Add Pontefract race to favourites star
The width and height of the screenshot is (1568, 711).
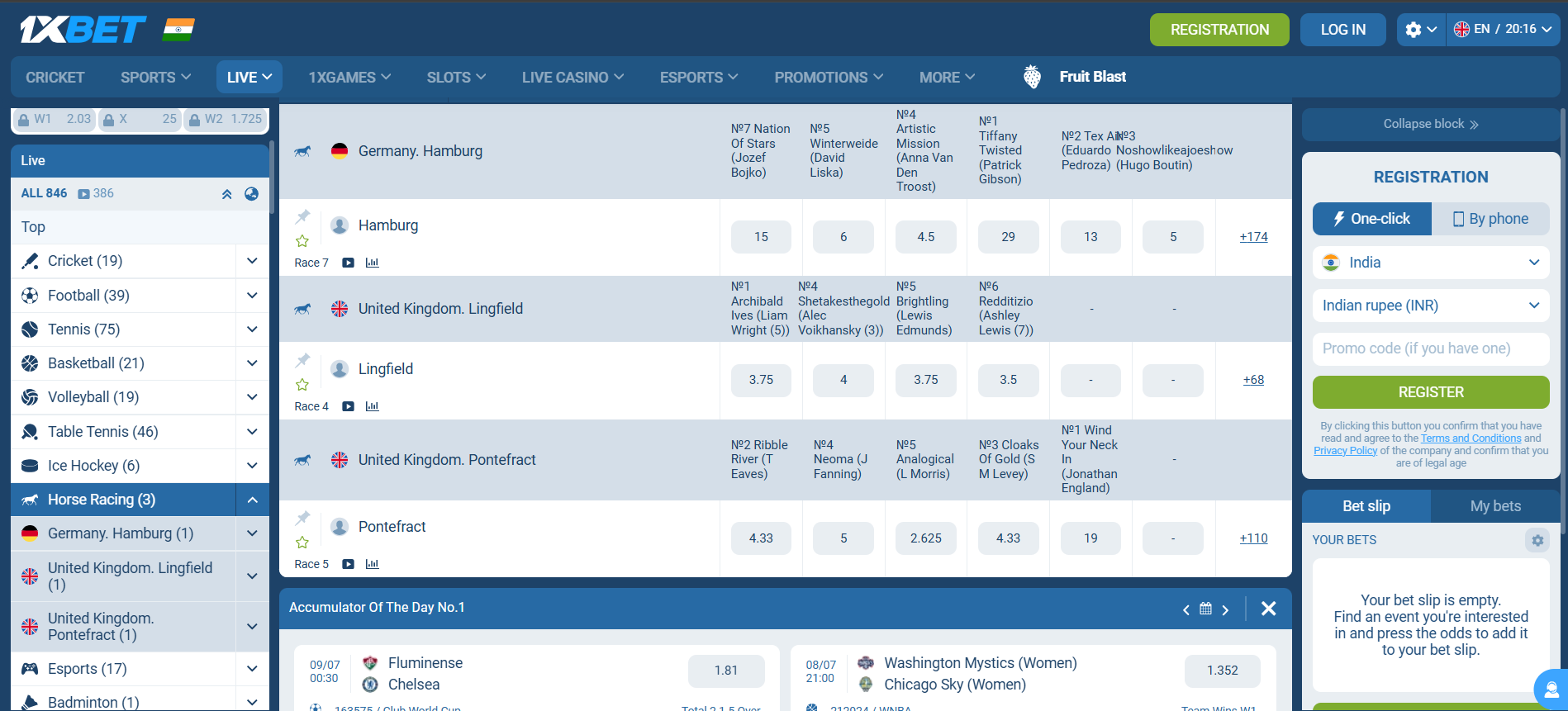tap(302, 543)
